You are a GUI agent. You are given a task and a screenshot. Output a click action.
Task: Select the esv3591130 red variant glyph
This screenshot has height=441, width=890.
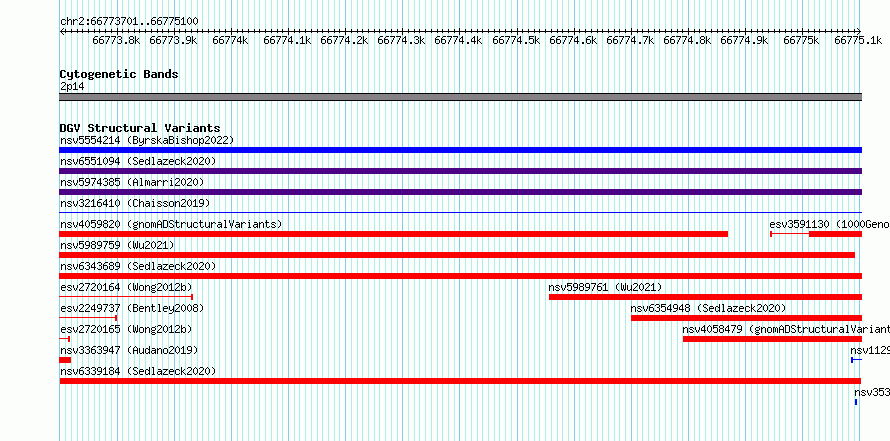(x=816, y=234)
